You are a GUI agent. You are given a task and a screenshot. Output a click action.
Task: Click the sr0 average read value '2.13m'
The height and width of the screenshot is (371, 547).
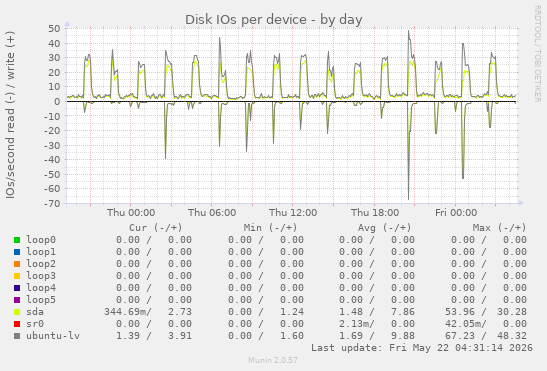point(354,324)
